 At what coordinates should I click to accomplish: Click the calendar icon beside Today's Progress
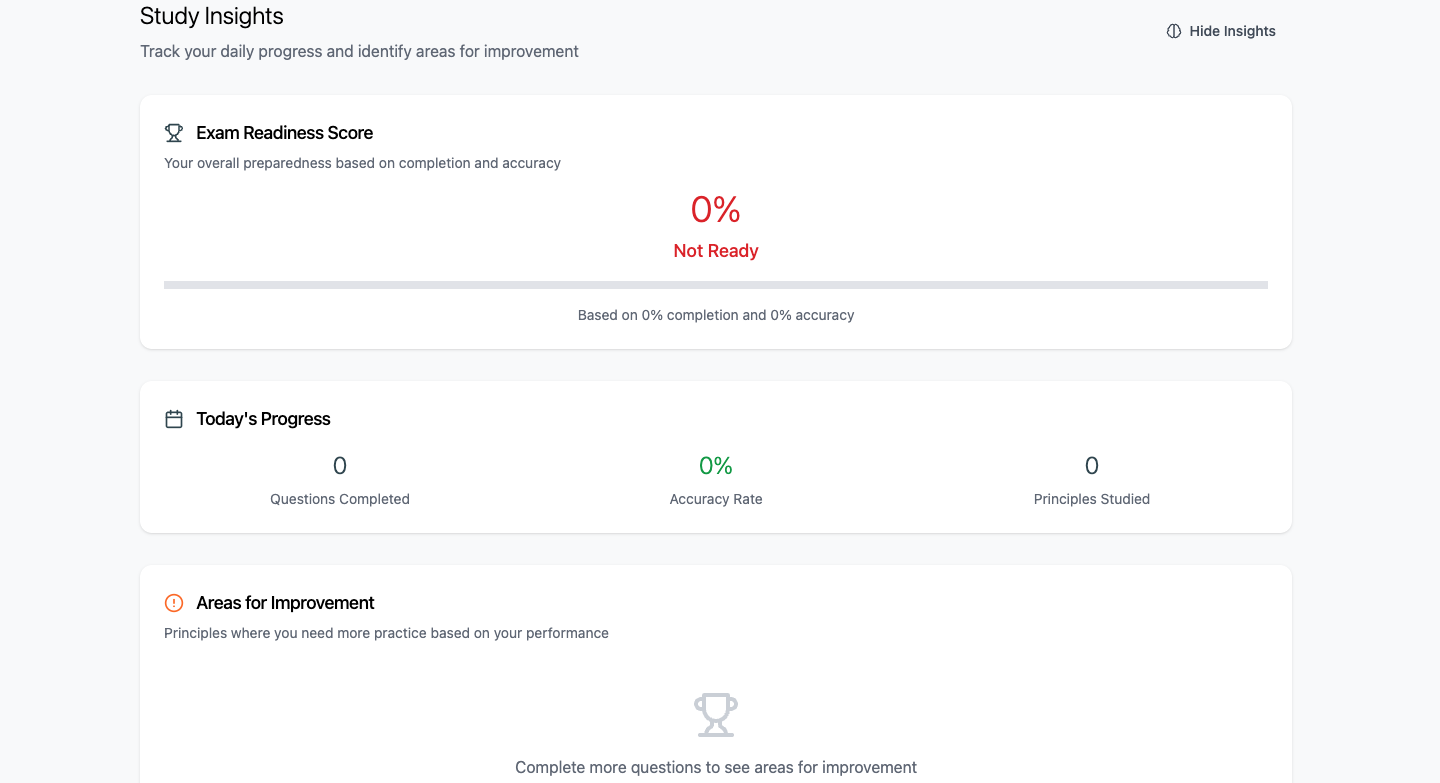[x=174, y=419]
